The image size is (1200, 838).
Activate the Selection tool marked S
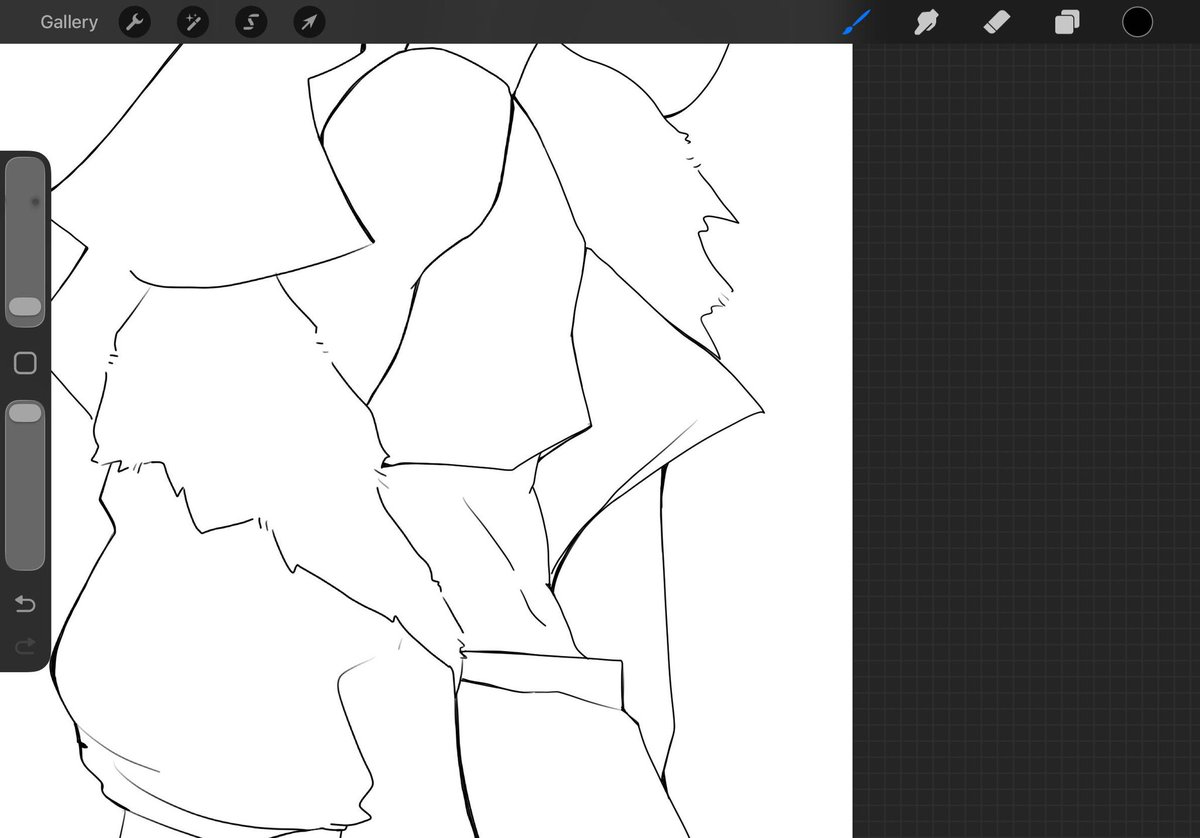click(250, 21)
